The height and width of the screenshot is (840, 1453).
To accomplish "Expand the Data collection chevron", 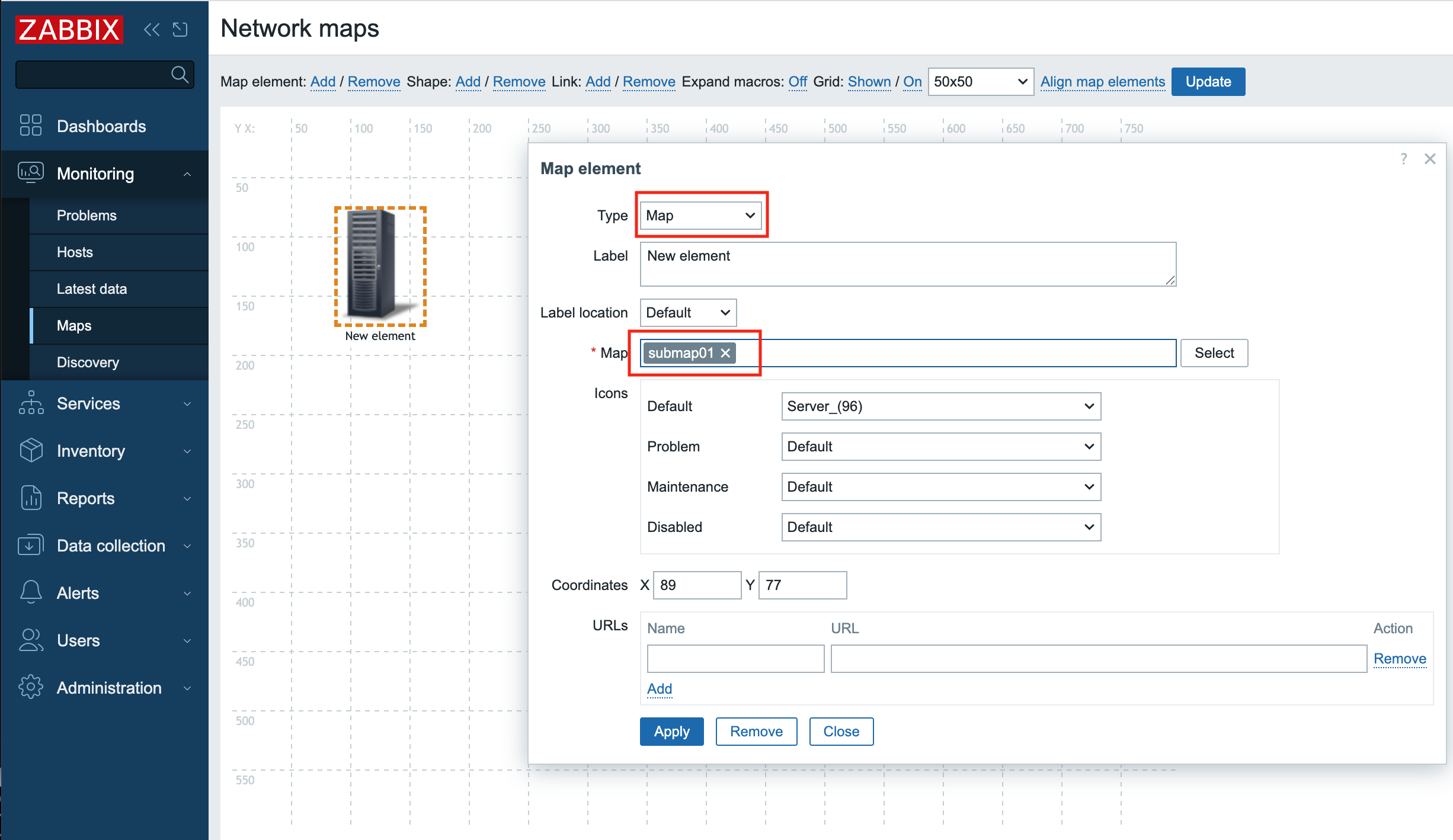I will tap(187, 546).
